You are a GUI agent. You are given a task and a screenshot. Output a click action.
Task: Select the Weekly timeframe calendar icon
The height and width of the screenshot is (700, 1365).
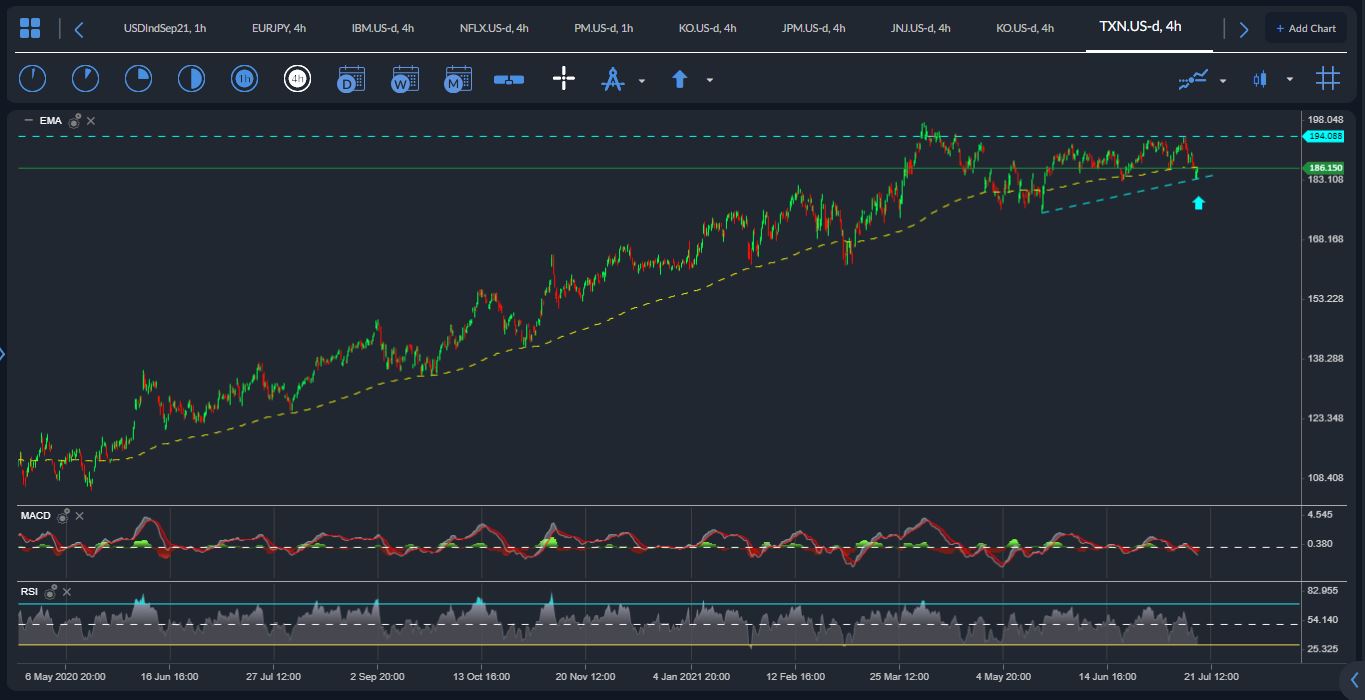click(x=405, y=79)
